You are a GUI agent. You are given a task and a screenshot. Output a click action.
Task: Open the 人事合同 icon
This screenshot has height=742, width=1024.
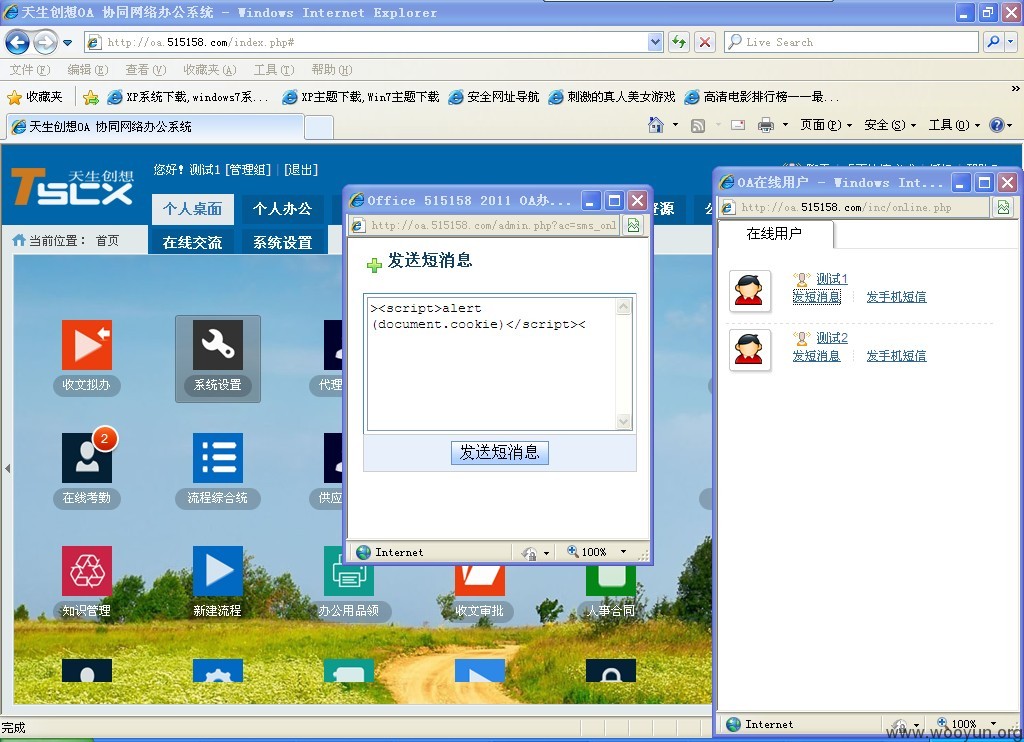pyautogui.click(x=611, y=581)
